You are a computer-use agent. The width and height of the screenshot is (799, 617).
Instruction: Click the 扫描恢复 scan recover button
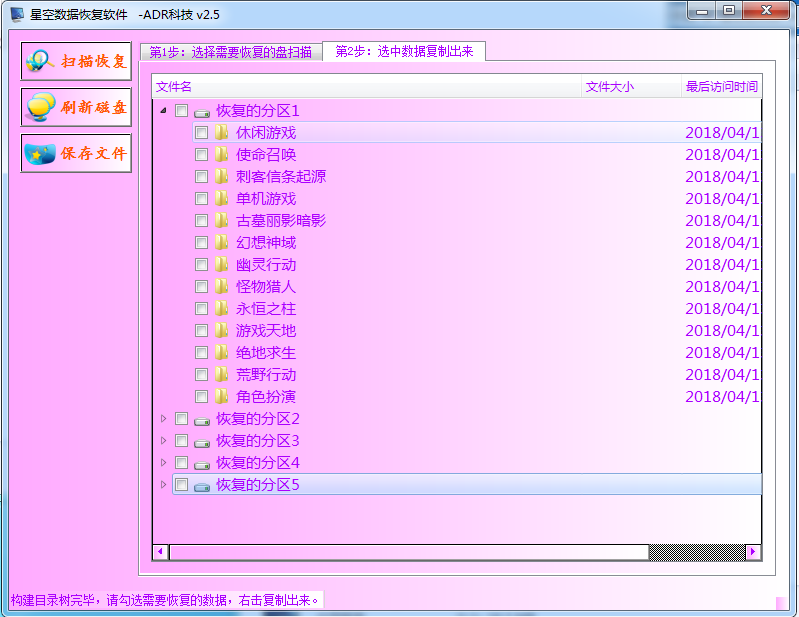(76, 61)
